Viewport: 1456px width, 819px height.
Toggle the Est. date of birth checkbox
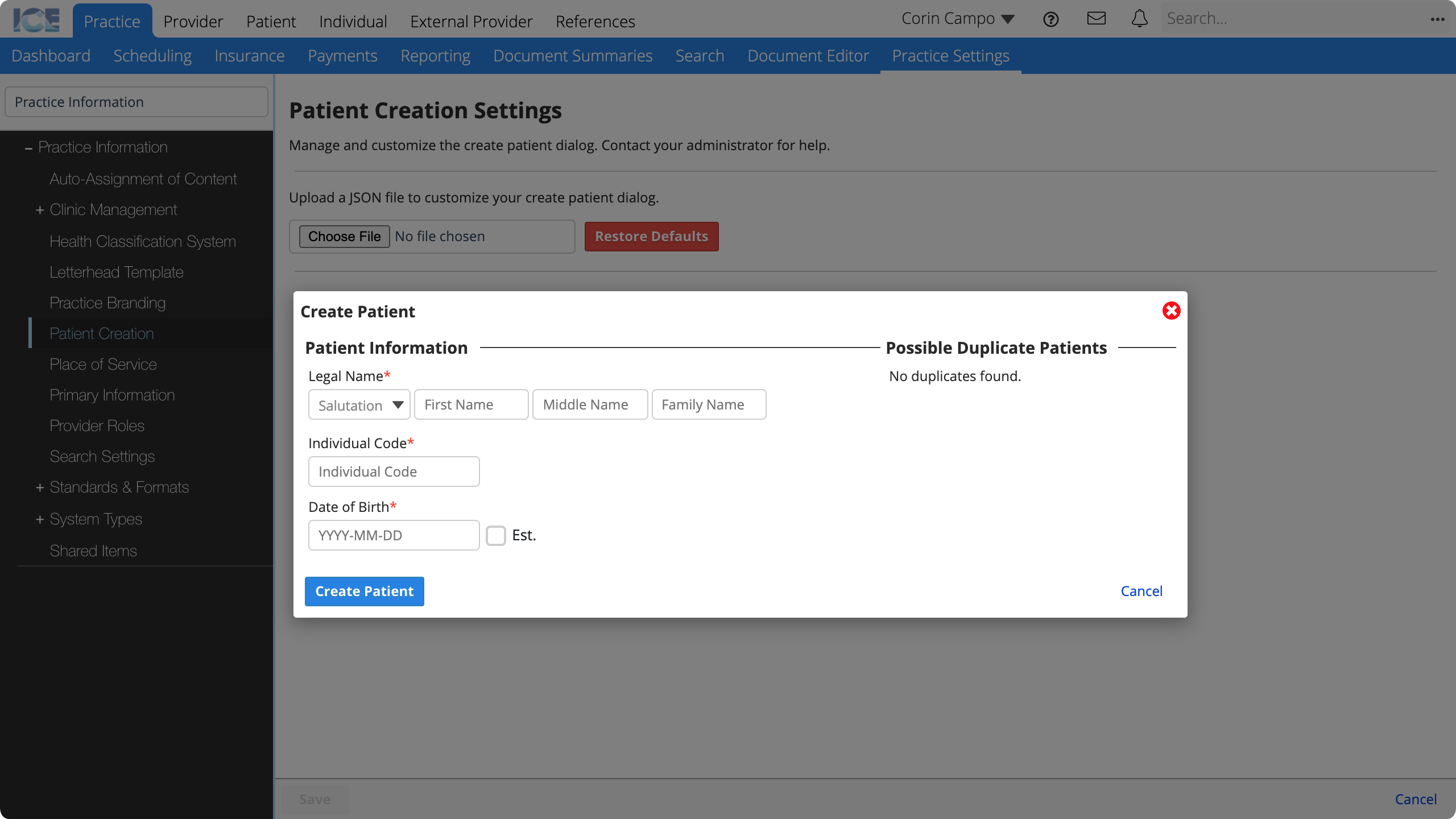[496, 535]
